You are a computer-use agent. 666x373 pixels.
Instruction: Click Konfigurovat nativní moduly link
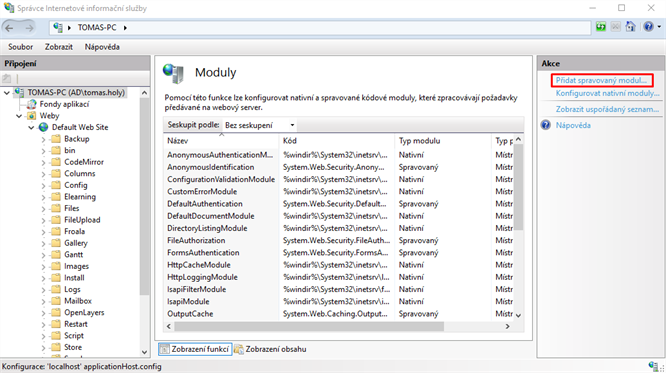607,93
